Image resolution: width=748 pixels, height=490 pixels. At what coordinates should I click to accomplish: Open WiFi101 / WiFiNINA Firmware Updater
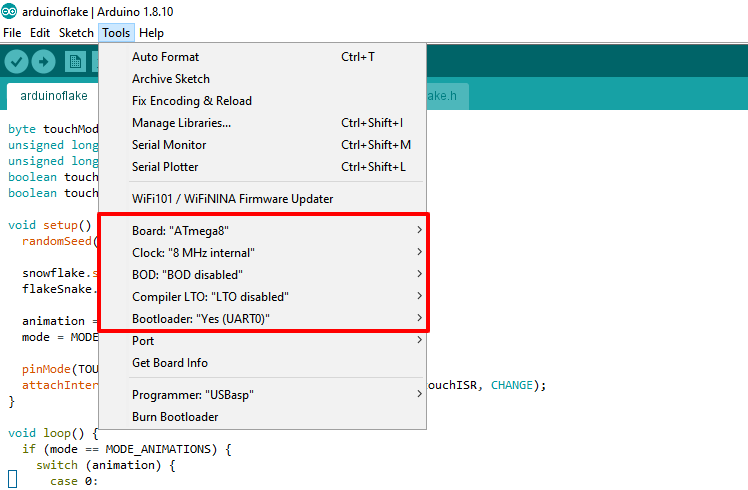click(262, 198)
